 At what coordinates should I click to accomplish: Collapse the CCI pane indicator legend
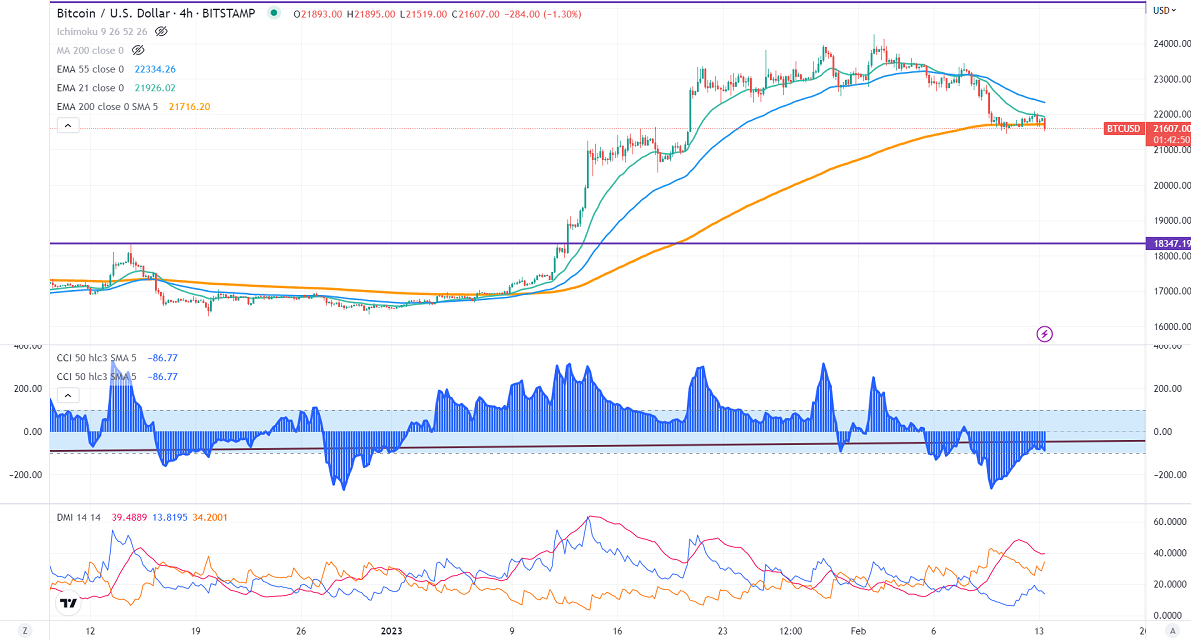(67, 396)
